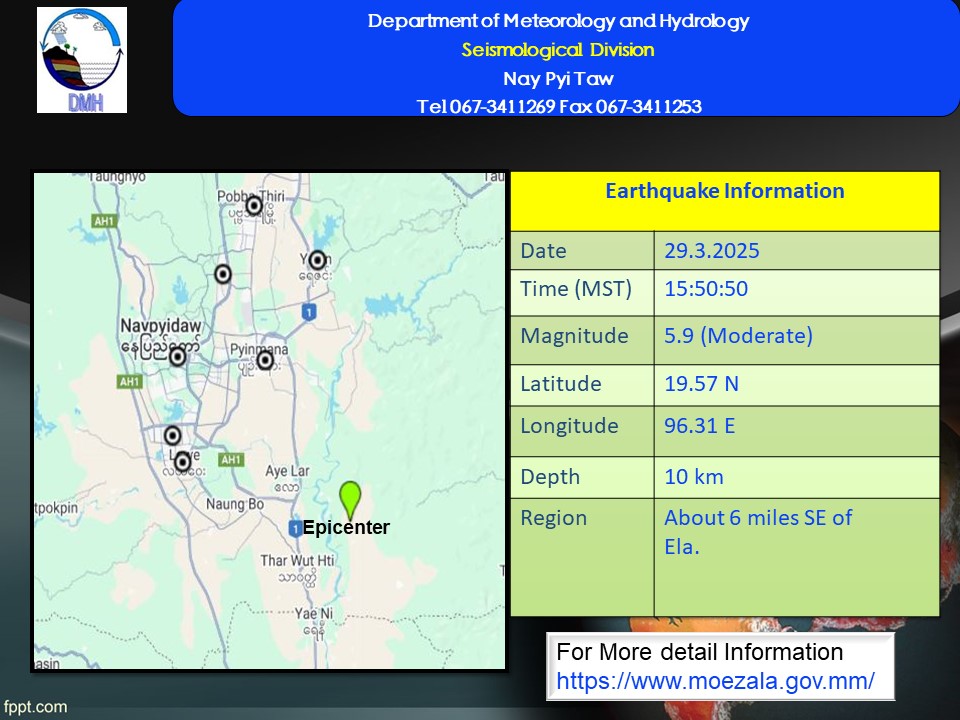Select the Magnitude value 5.9 (Moderate)
The height and width of the screenshot is (720, 960).
pyautogui.click(x=738, y=336)
